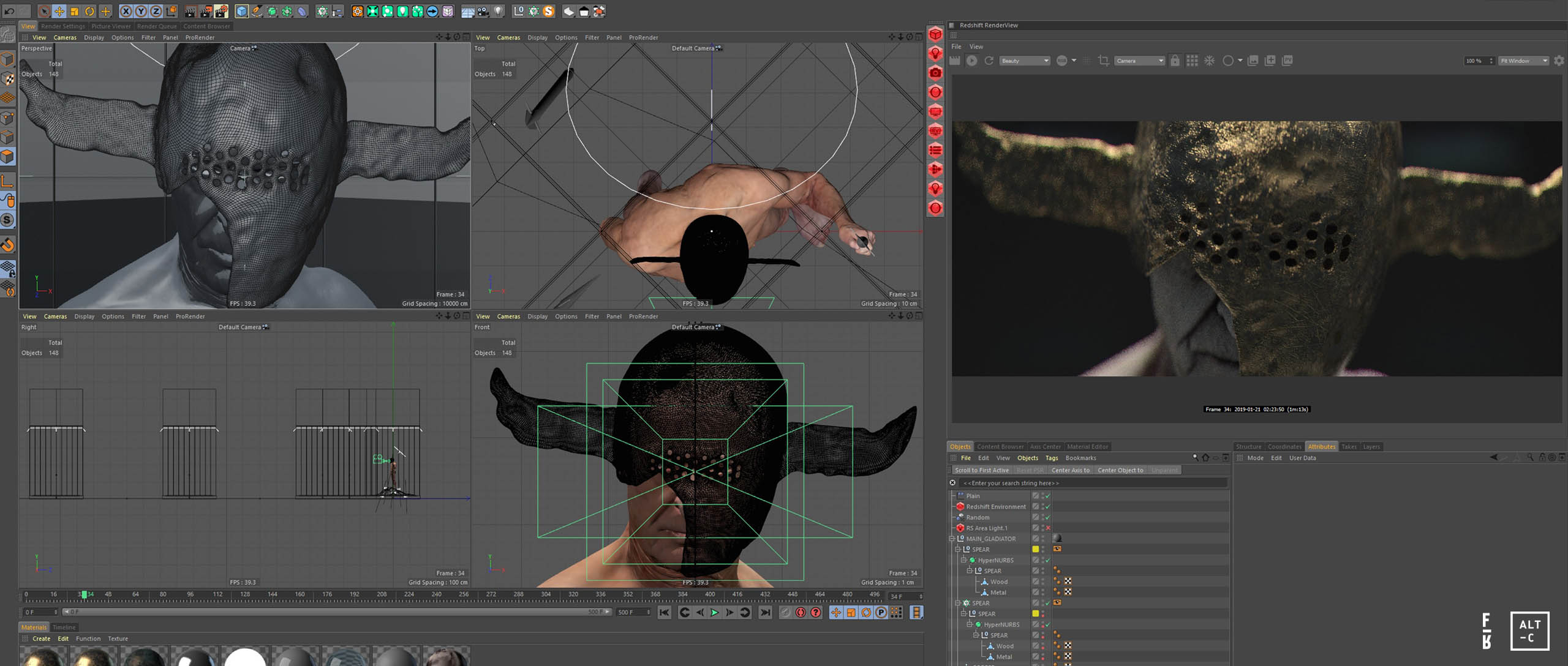
Task: Adjust the 100 % zoom stepper arrows
Action: tap(1491, 61)
